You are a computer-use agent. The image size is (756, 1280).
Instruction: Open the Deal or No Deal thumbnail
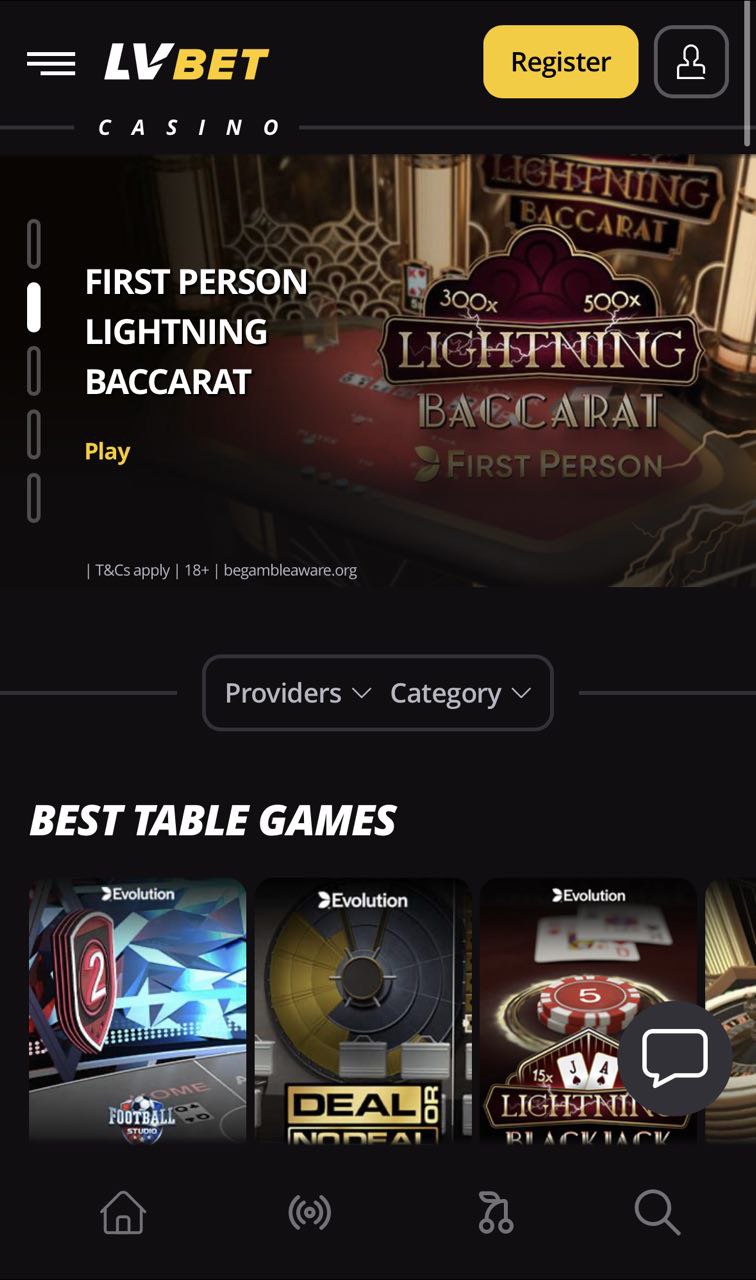pyautogui.click(x=363, y=1010)
